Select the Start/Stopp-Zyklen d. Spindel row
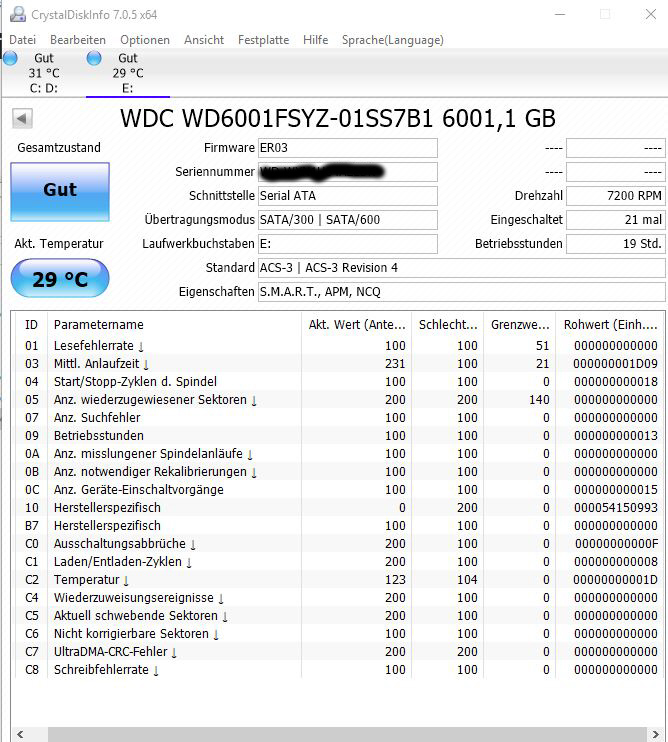 coord(339,381)
